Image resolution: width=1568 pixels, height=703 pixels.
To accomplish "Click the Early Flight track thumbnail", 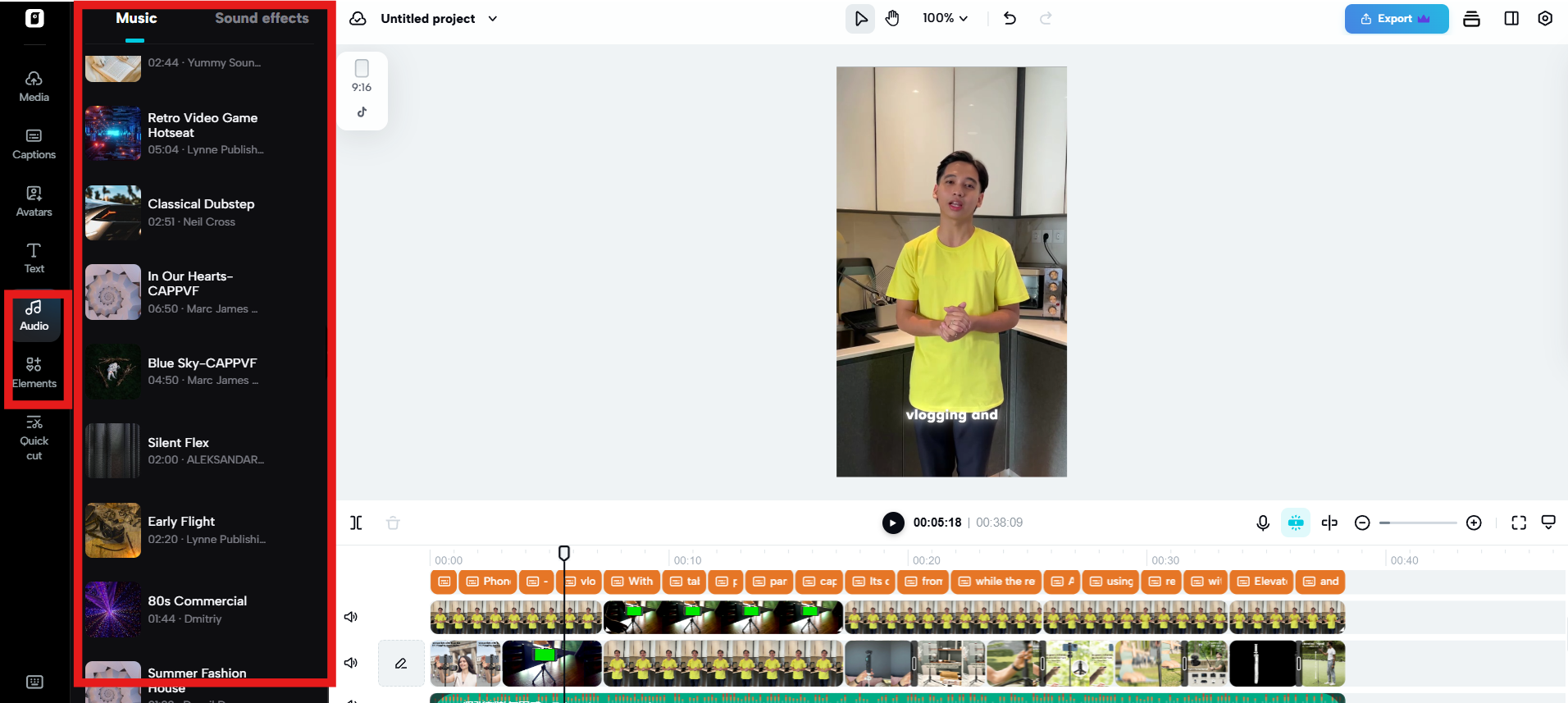I will tap(113, 530).
